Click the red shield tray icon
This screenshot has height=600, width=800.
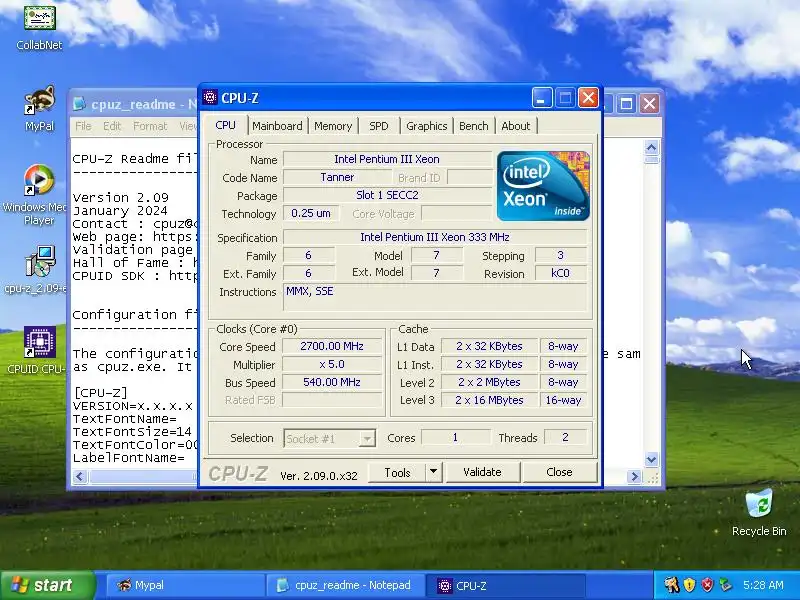tap(707, 585)
